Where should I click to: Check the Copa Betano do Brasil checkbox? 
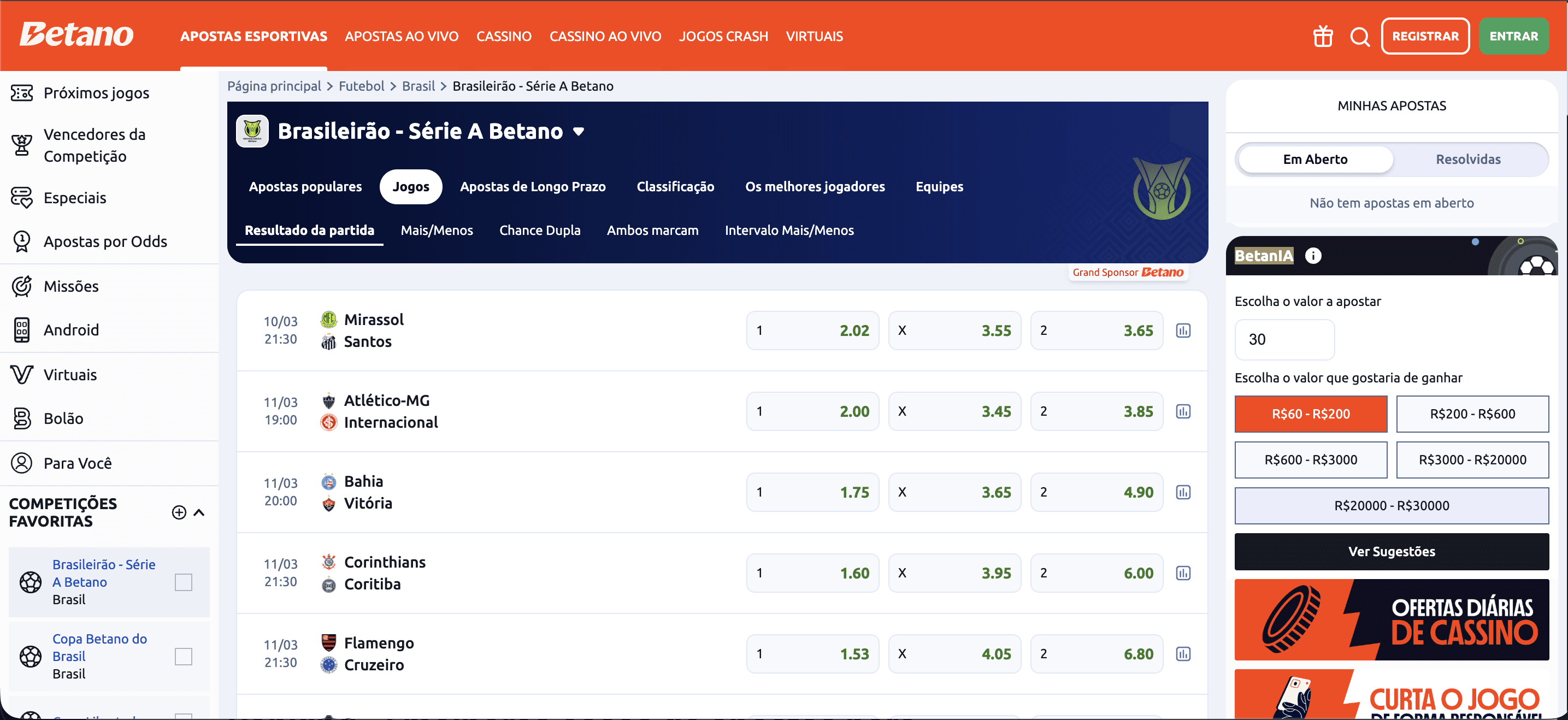coord(183,656)
